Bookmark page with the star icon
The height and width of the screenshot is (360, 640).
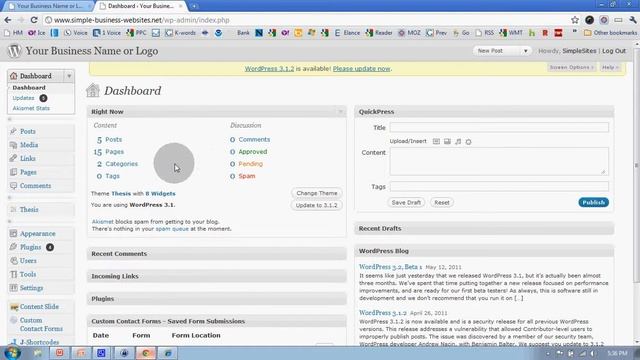point(575,20)
